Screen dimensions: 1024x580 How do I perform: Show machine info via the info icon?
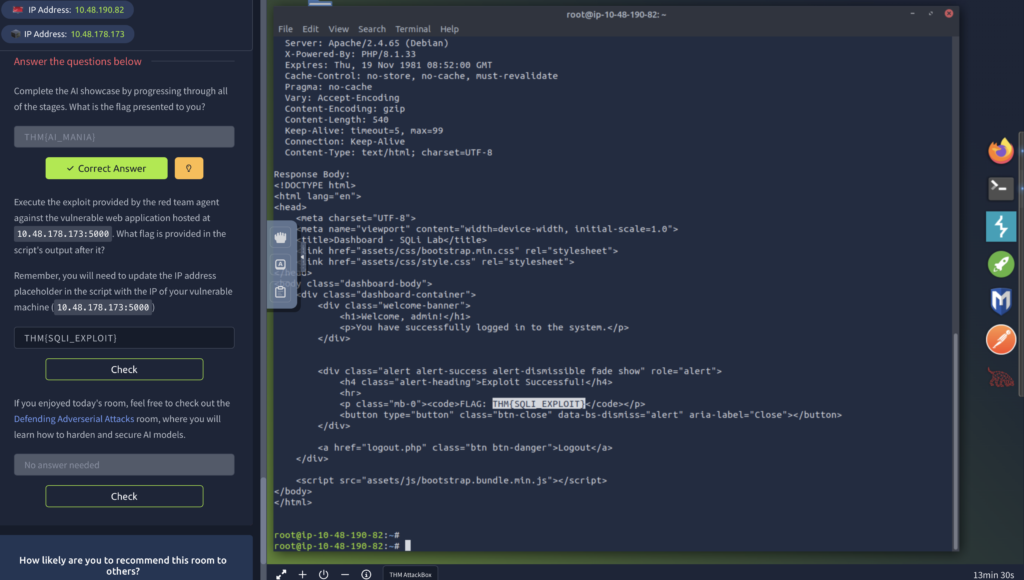tap(366, 574)
